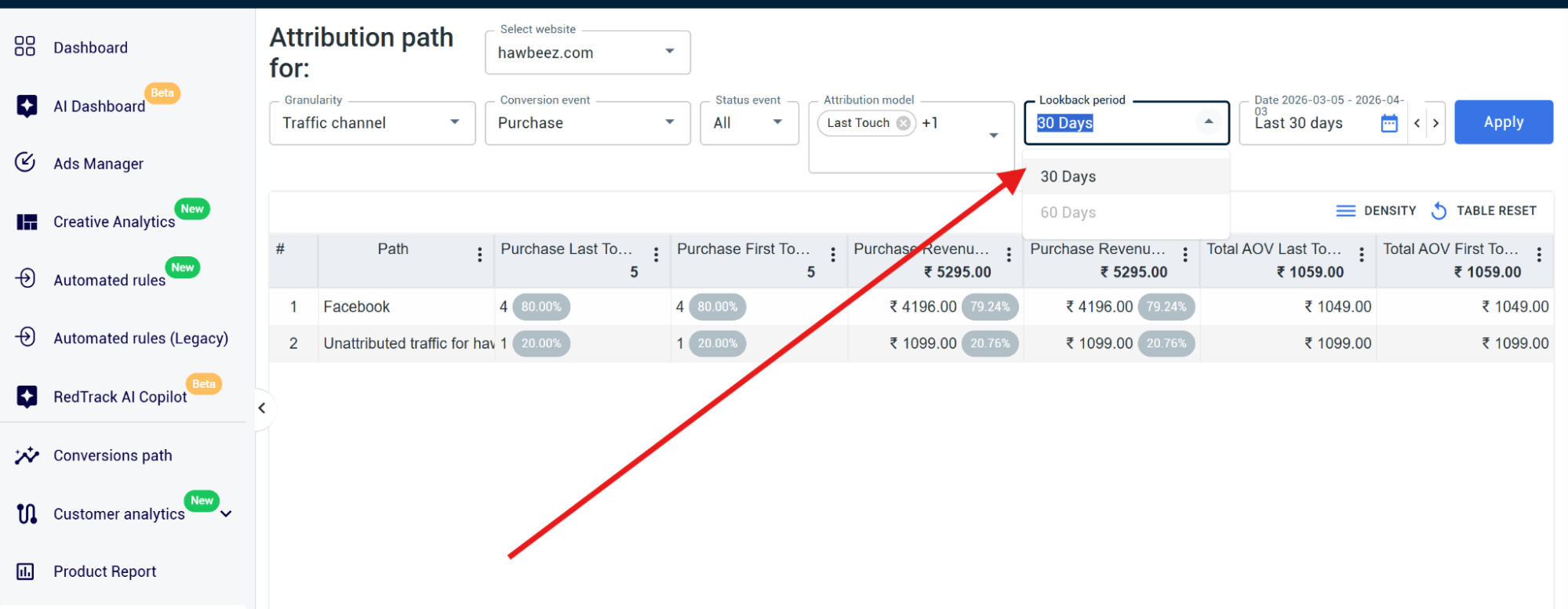Click the AI Dashboard Beta badge
Viewport: 1568px width, 609px height.
(162, 93)
